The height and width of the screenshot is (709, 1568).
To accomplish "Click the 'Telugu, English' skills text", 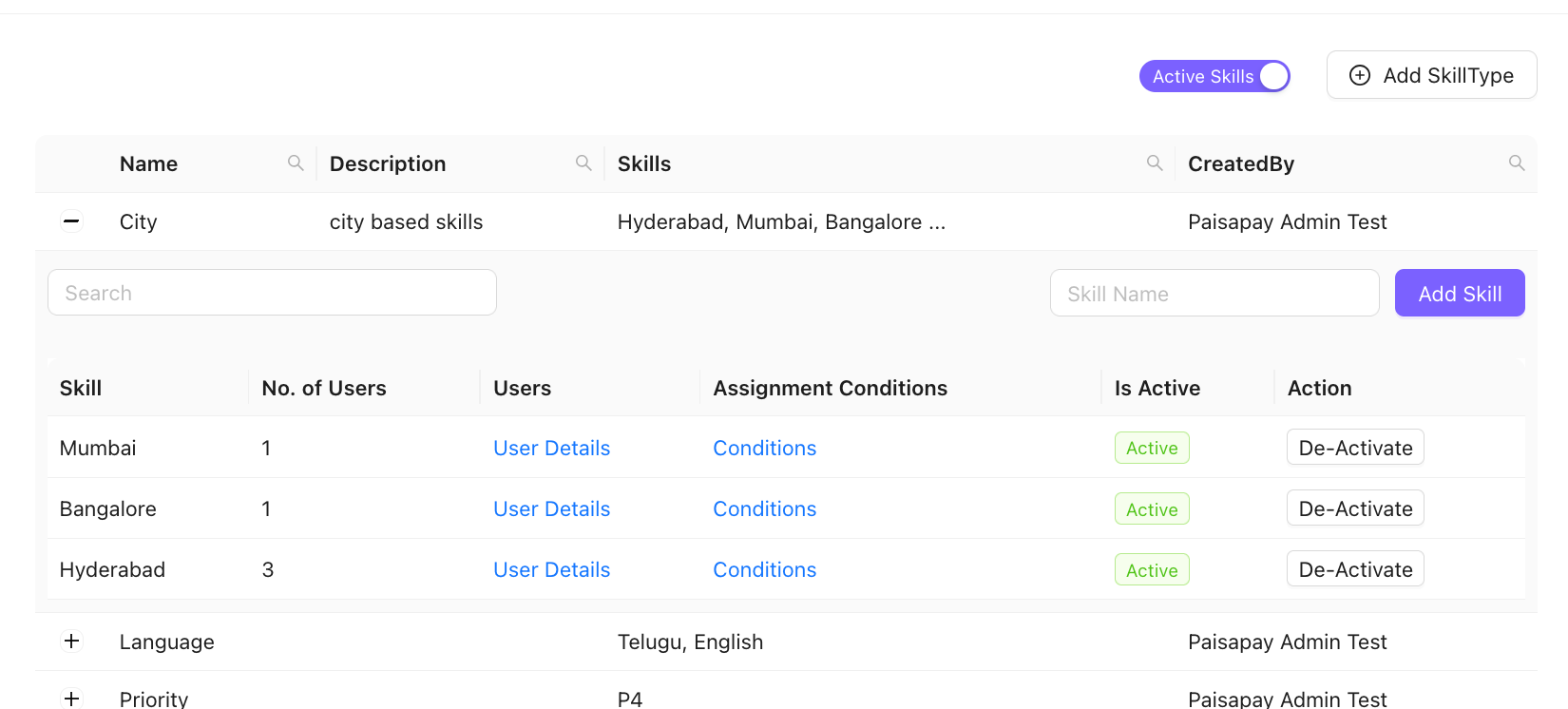I will [690, 642].
